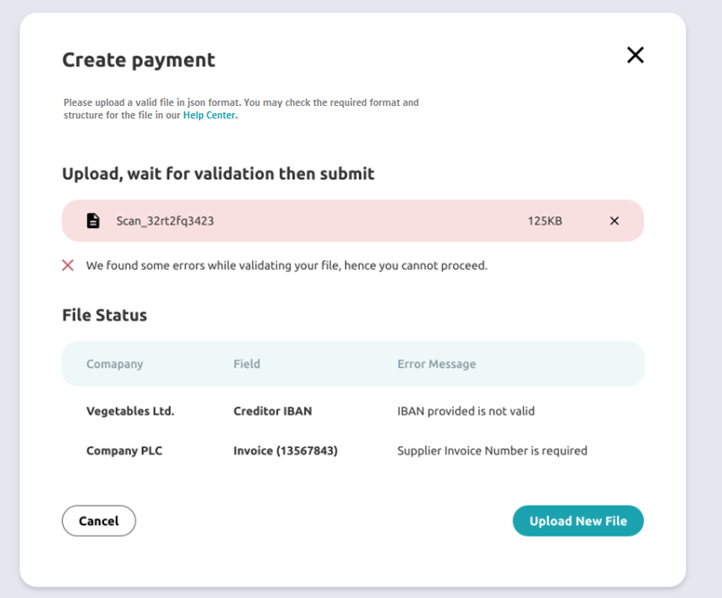Click the validation error notice text
This screenshot has height=598, width=722.
(x=286, y=265)
